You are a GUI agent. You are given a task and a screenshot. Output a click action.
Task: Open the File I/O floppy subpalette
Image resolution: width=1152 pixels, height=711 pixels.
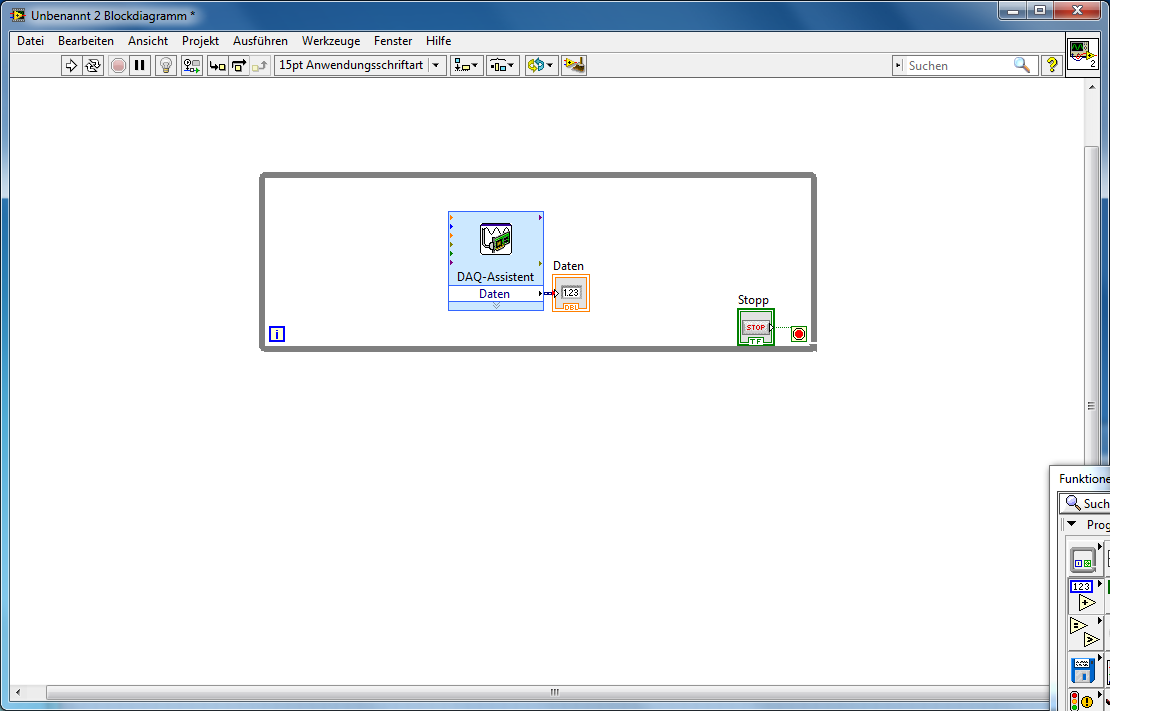[x=1083, y=670]
